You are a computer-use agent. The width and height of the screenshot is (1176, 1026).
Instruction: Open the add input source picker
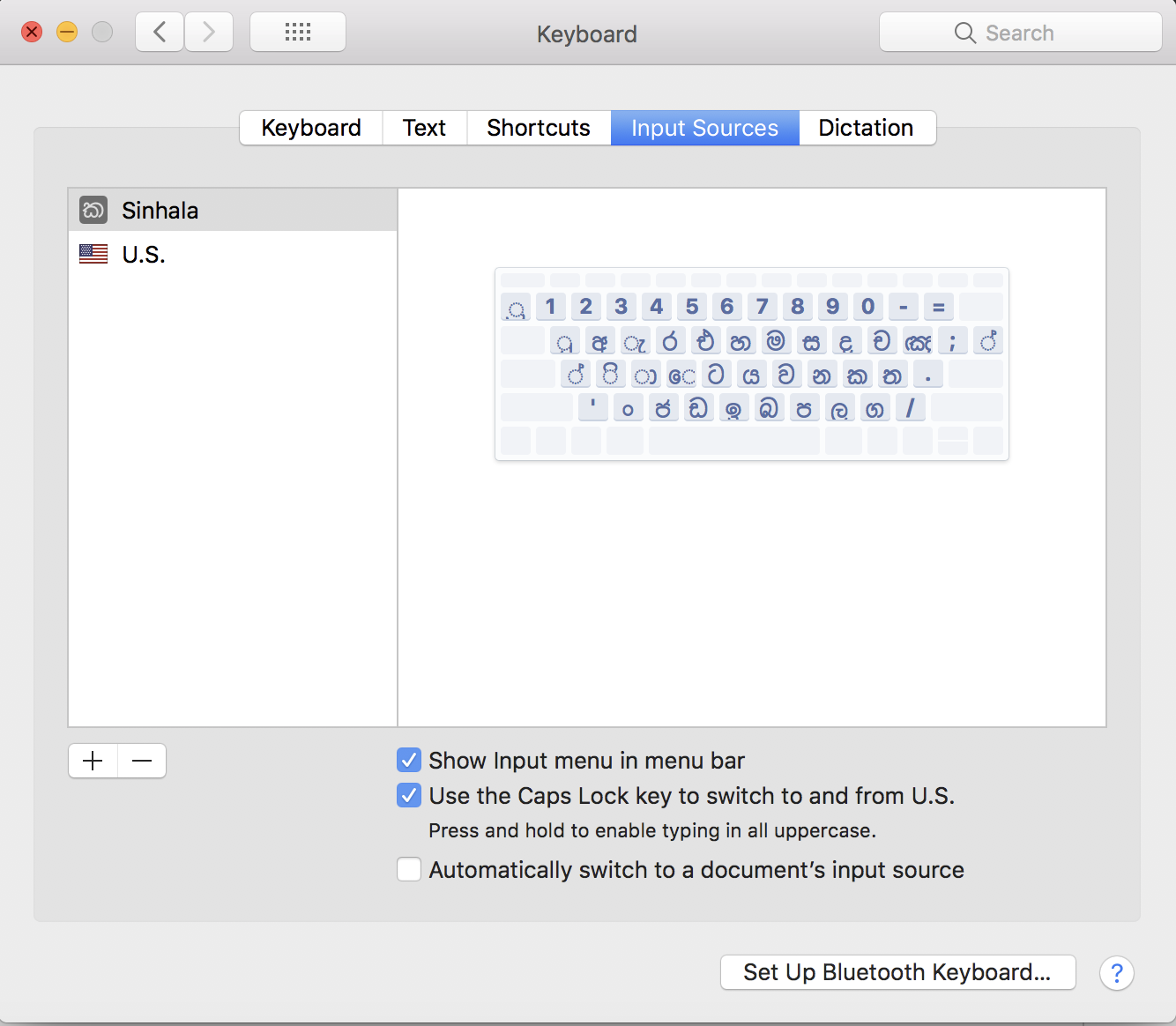pyautogui.click(x=92, y=760)
